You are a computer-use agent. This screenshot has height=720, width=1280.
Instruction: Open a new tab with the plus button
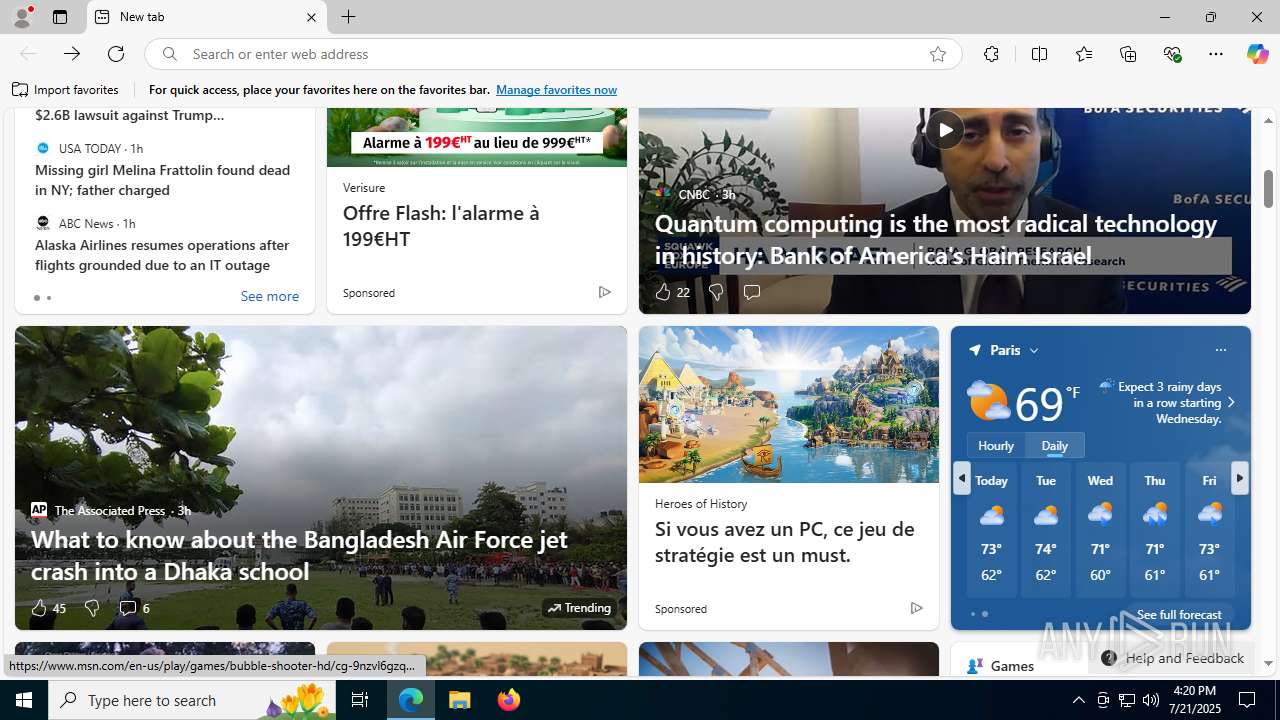tap(348, 17)
